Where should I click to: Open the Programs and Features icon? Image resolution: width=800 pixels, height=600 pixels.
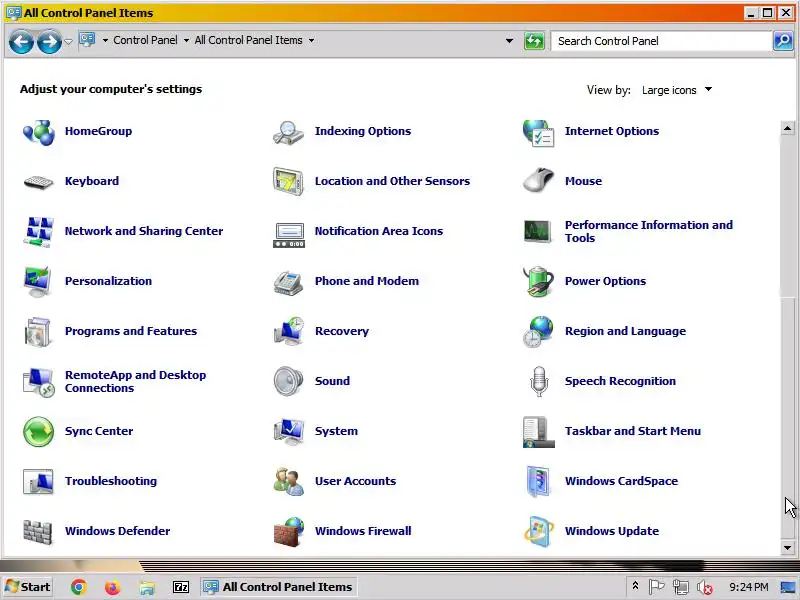click(38, 331)
